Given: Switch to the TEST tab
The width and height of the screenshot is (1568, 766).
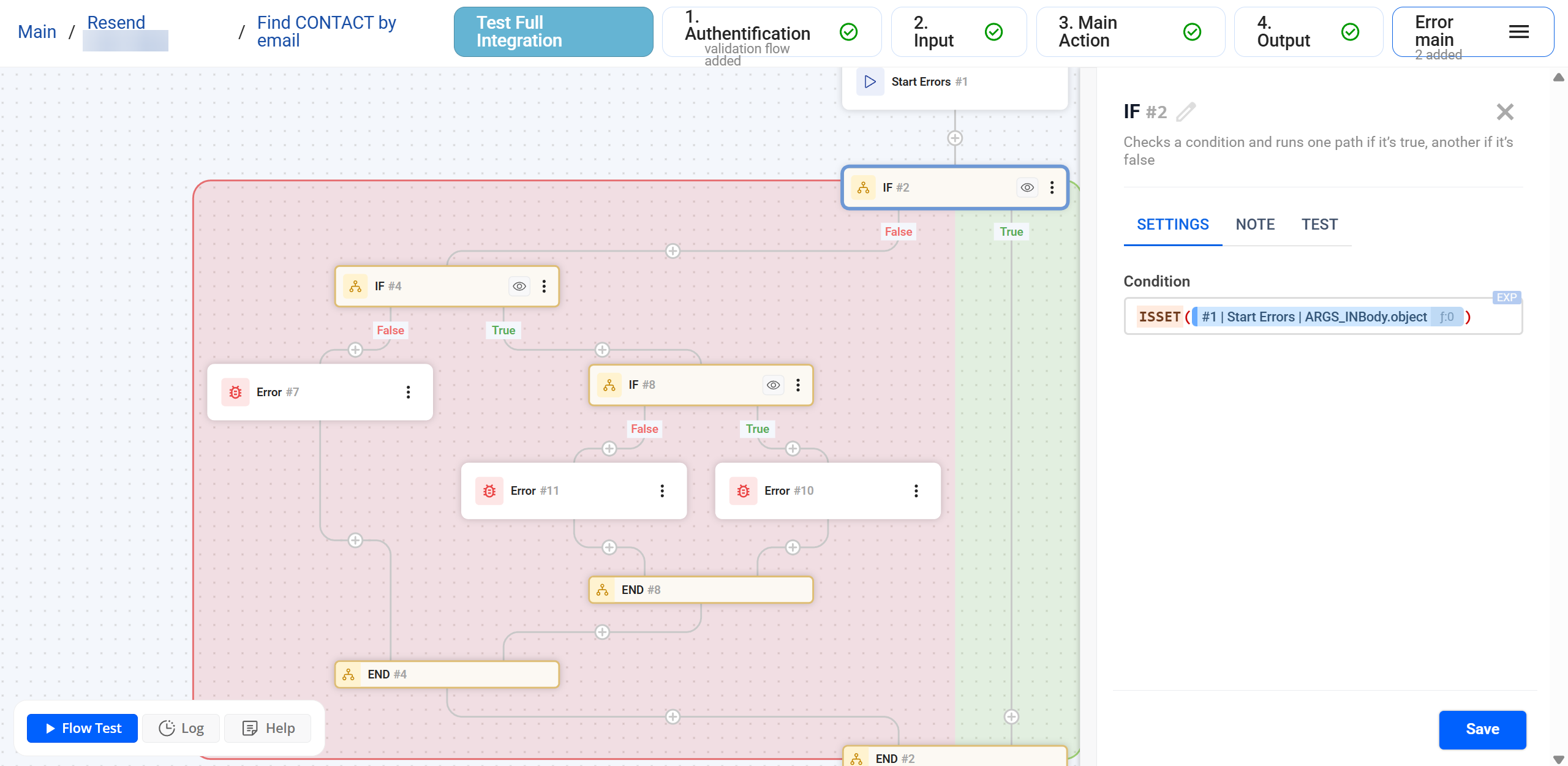Looking at the screenshot, I should point(1319,225).
